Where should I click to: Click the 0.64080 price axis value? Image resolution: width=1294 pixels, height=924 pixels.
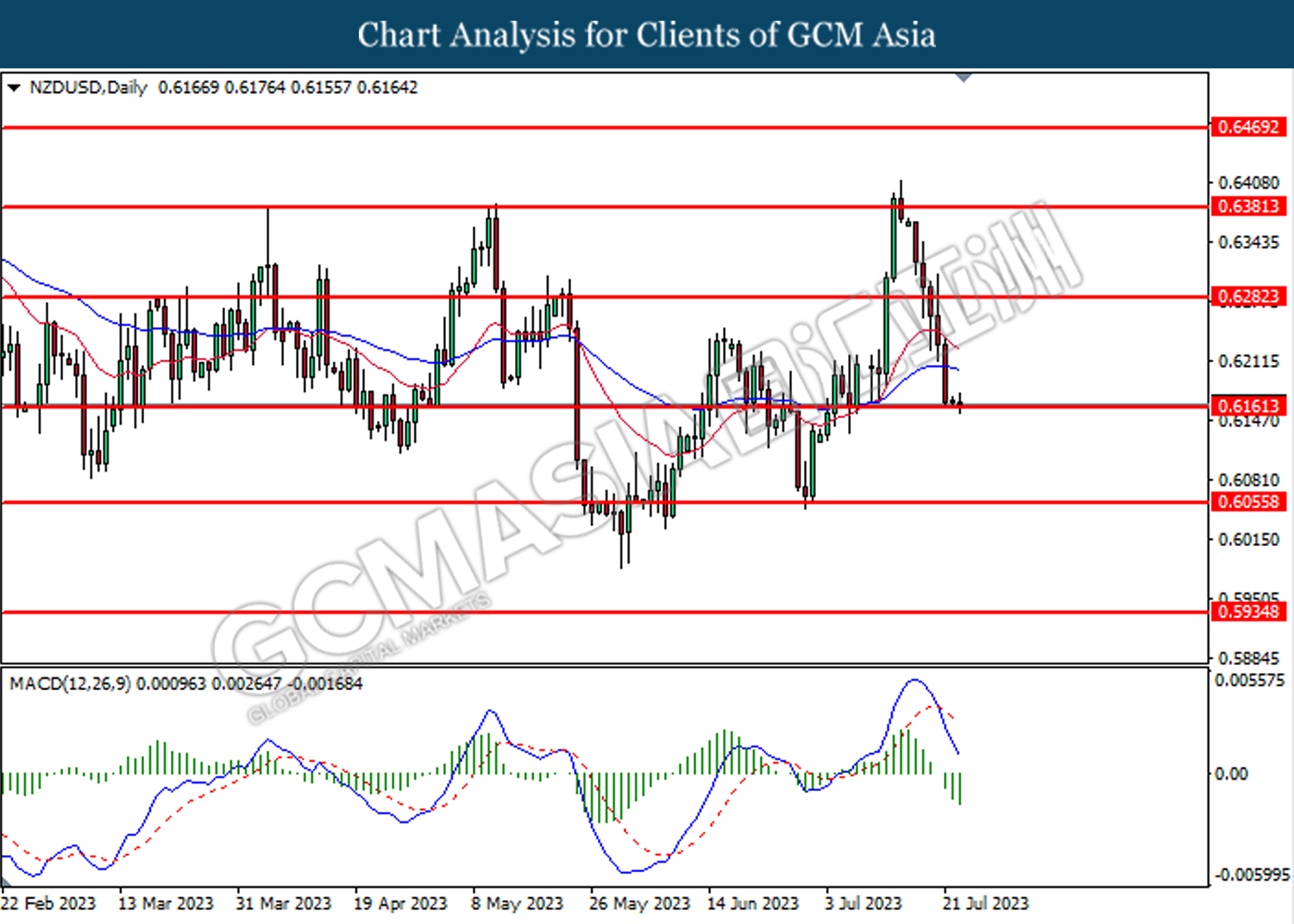tap(1248, 183)
